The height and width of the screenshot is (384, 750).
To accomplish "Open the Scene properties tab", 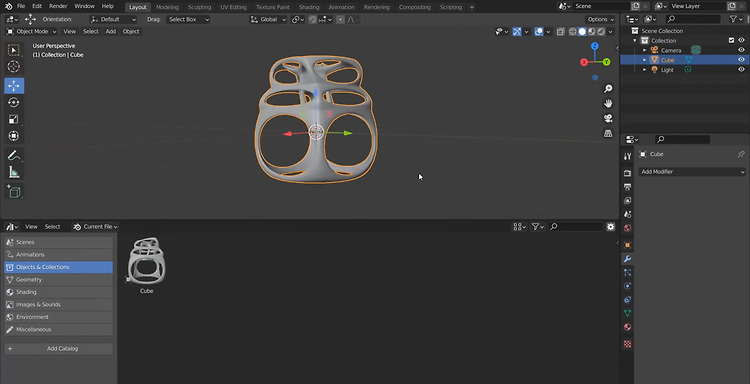I will (x=628, y=214).
